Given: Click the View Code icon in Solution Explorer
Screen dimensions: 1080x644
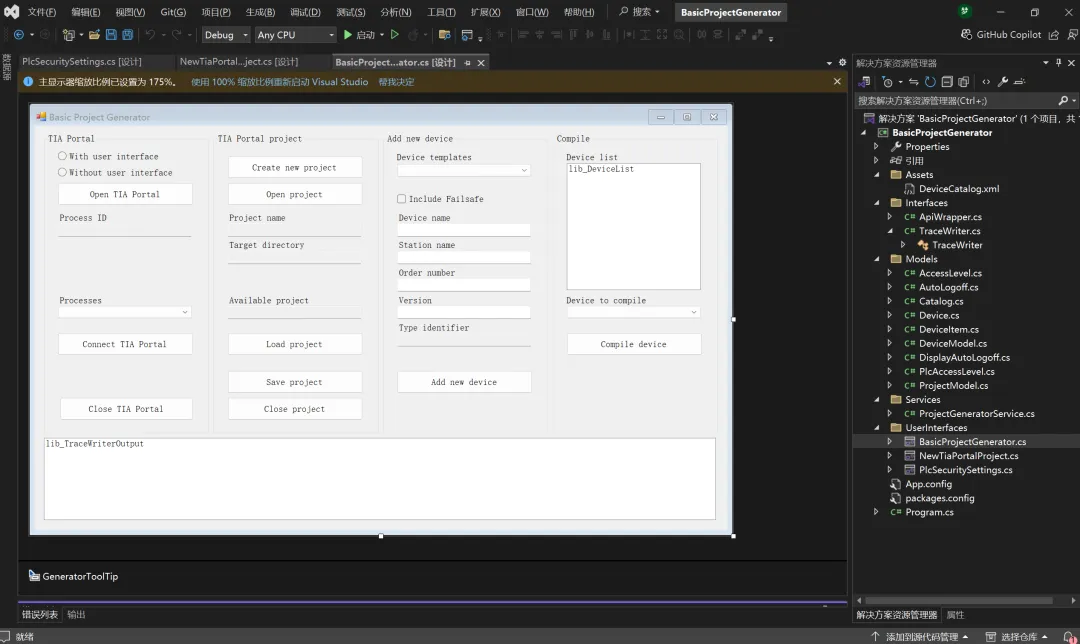Looking at the screenshot, I should 986,82.
